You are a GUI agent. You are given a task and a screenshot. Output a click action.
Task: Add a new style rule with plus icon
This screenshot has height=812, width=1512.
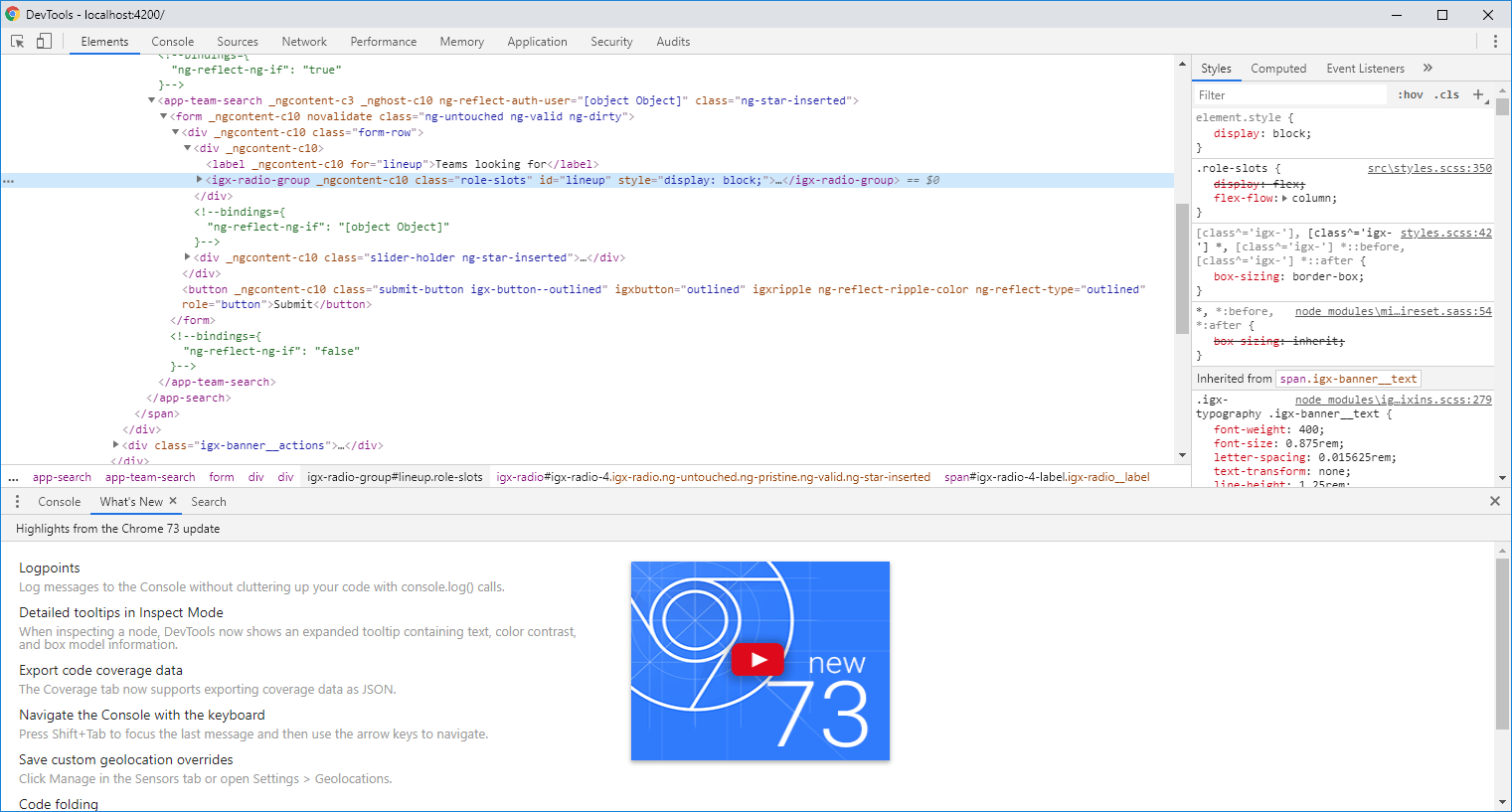point(1480,93)
